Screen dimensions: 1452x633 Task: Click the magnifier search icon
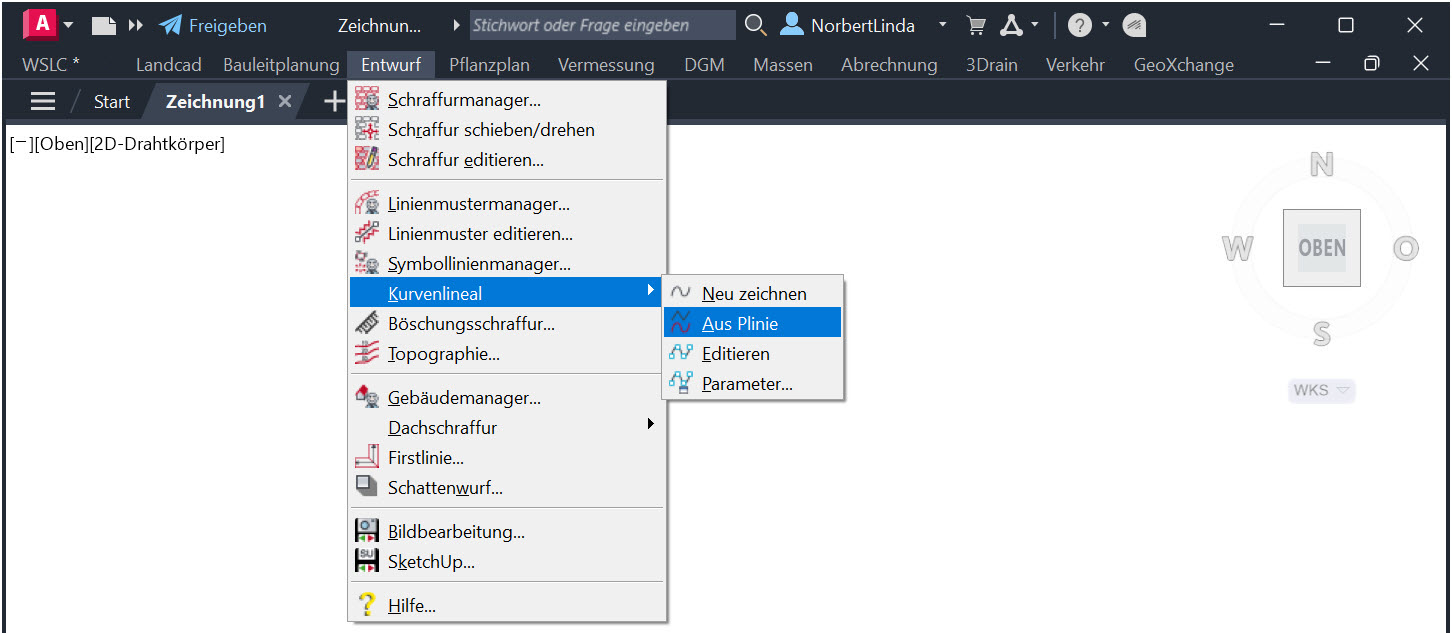coord(757,26)
